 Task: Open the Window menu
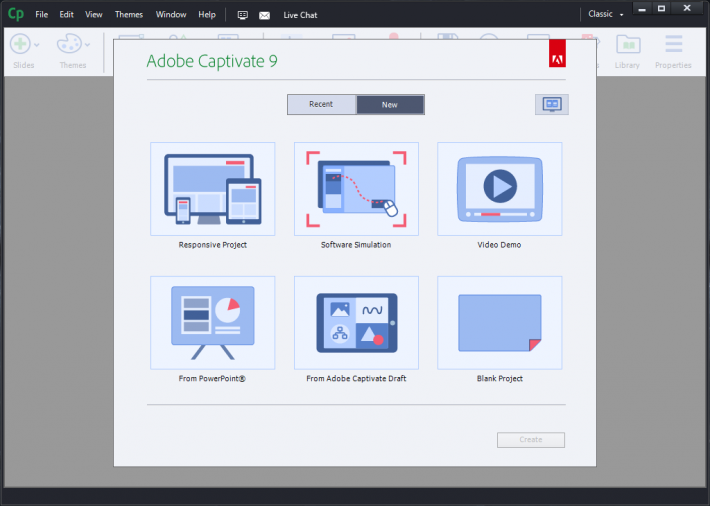click(171, 14)
